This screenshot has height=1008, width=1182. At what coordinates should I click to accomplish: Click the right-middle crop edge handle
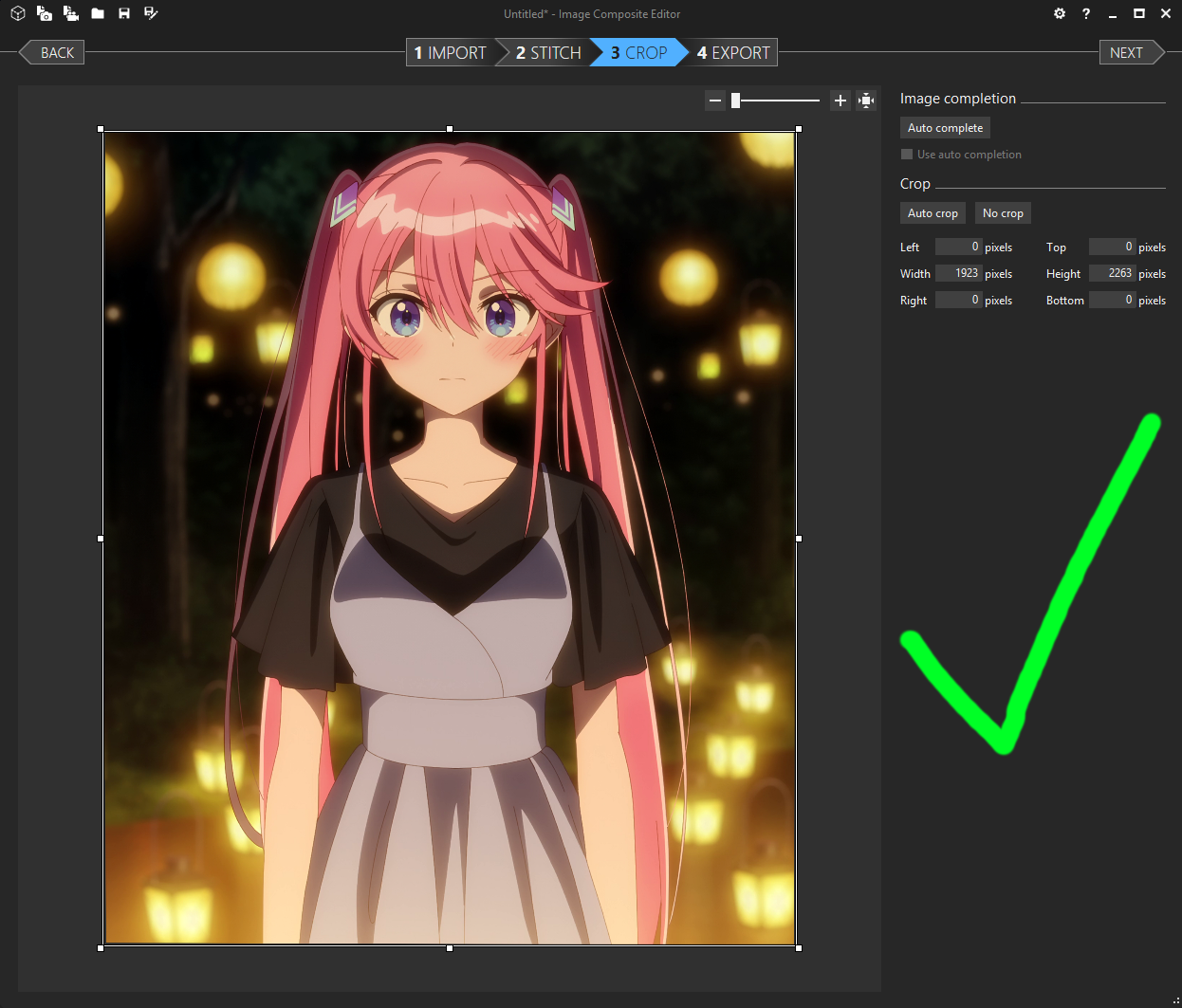click(799, 539)
